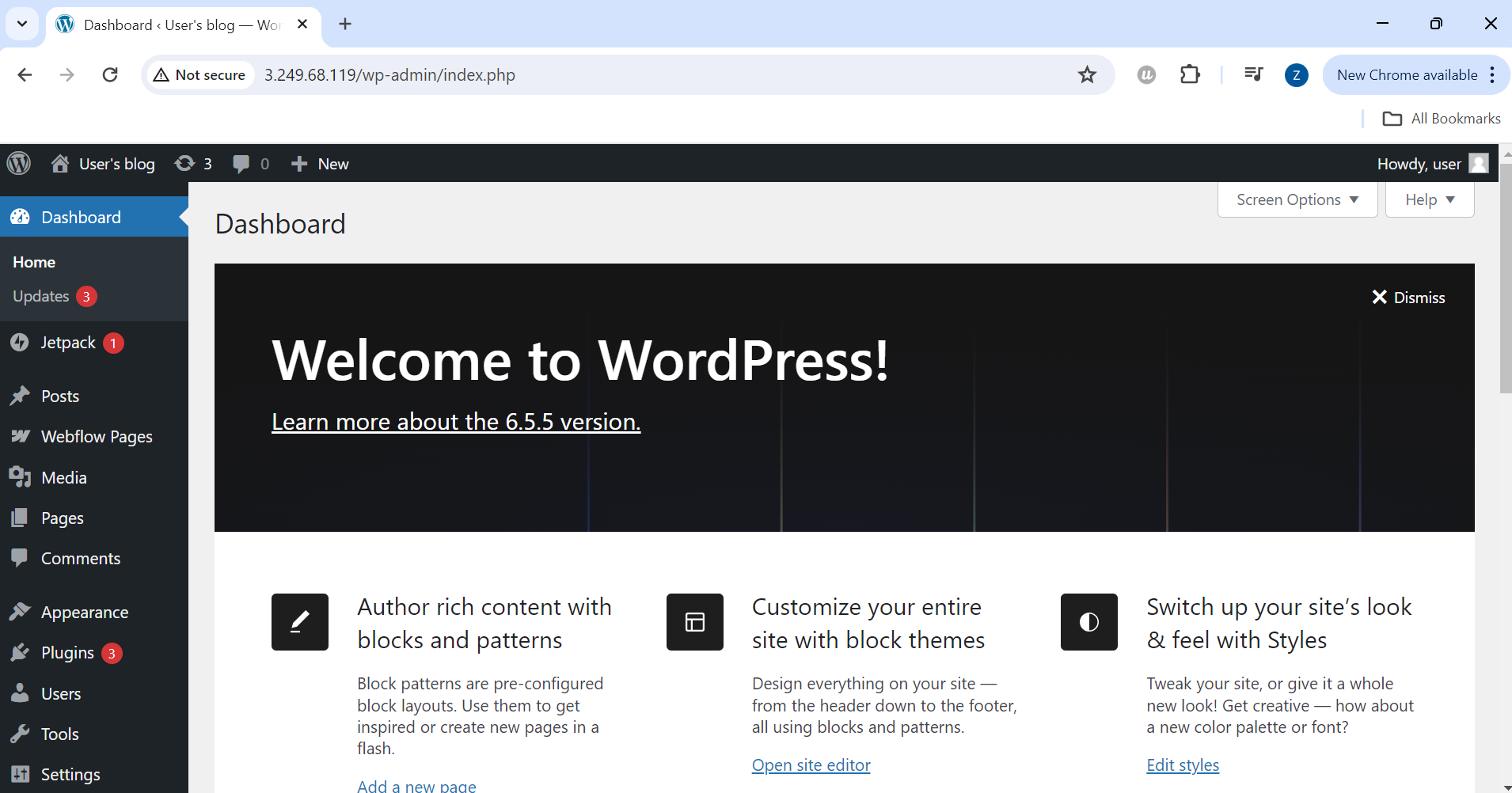Open the user avatar in admin bar
1512x793 pixels.
[x=1479, y=163]
